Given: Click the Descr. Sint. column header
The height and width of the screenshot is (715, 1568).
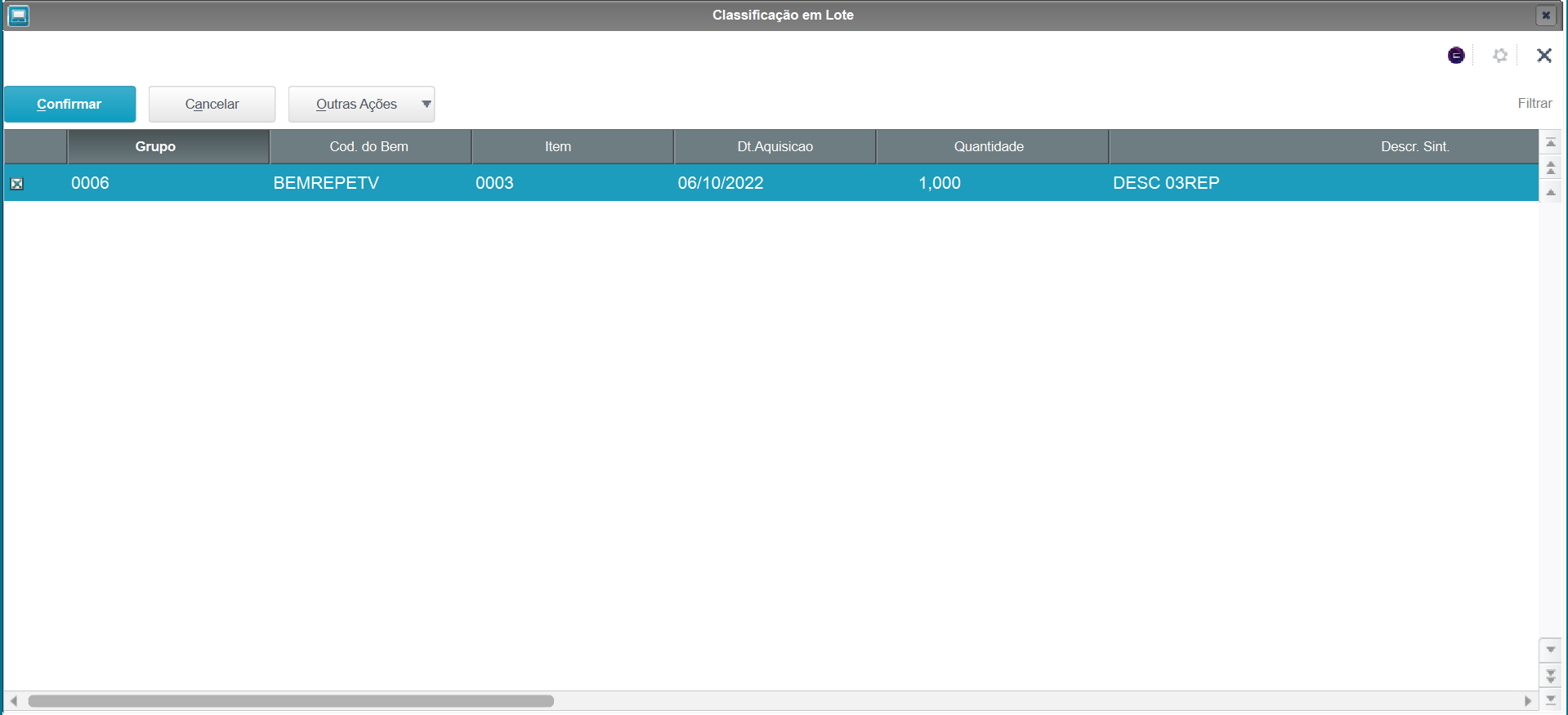Looking at the screenshot, I should point(1324,146).
